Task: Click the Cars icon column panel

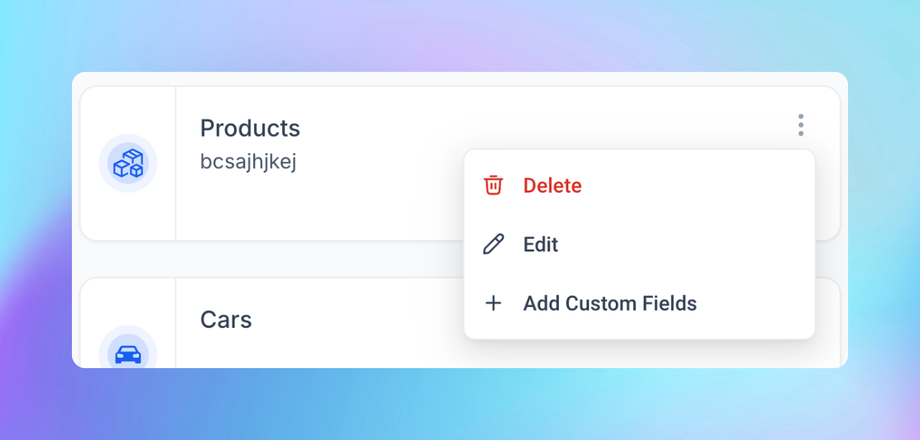Action: 128,300
